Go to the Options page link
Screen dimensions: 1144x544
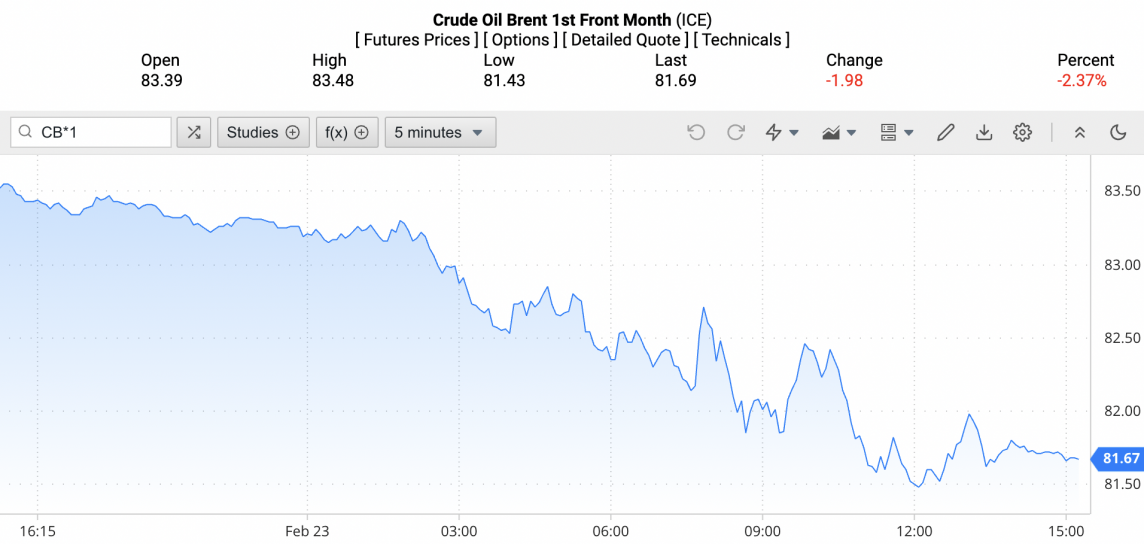pos(519,40)
